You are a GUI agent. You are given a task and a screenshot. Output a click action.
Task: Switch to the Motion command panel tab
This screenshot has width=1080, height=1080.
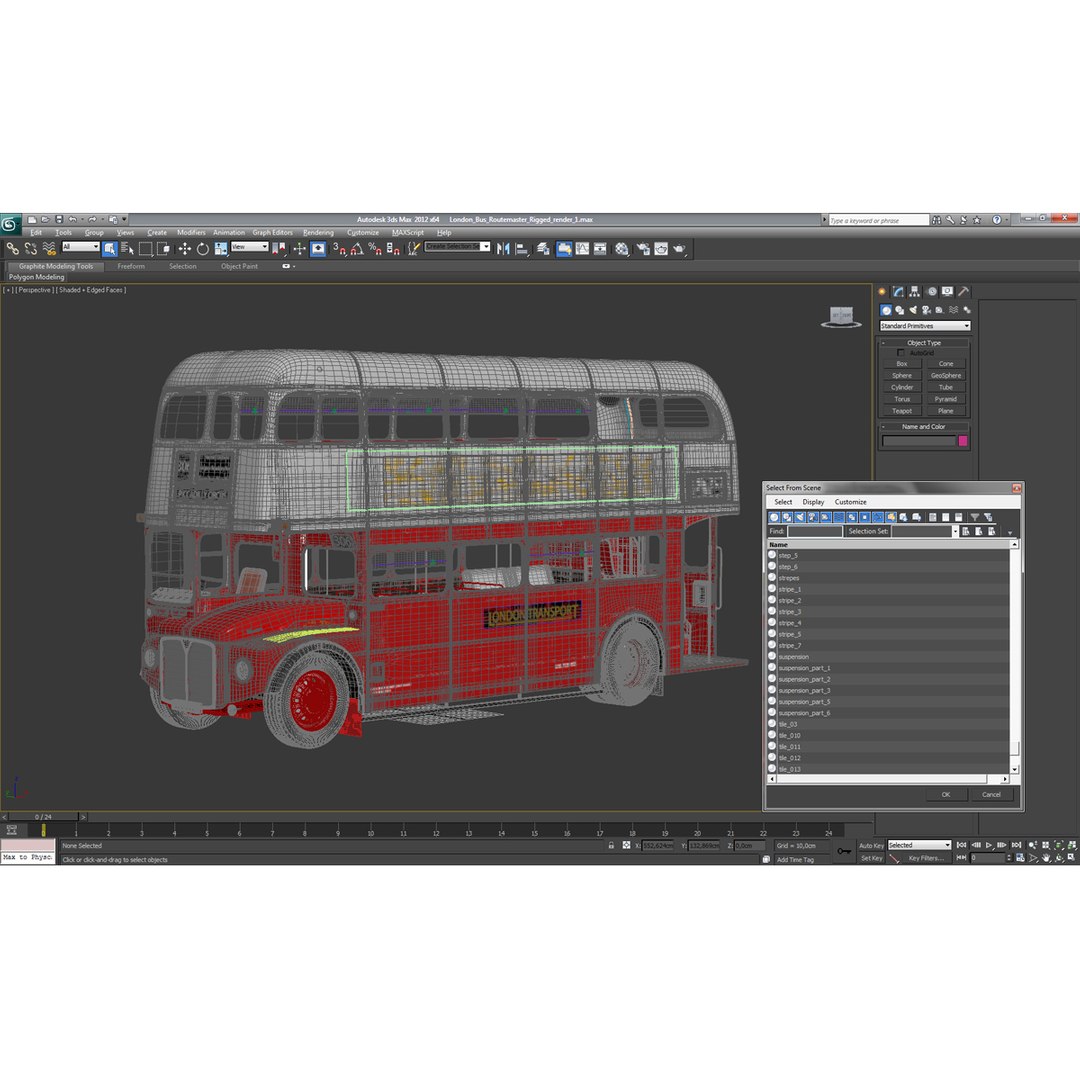click(931, 292)
